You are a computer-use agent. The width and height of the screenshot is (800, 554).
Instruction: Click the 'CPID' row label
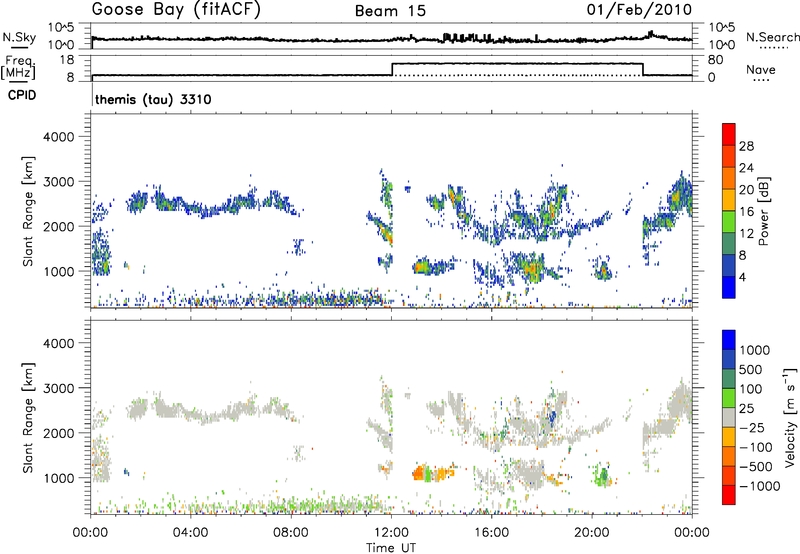click(22, 95)
